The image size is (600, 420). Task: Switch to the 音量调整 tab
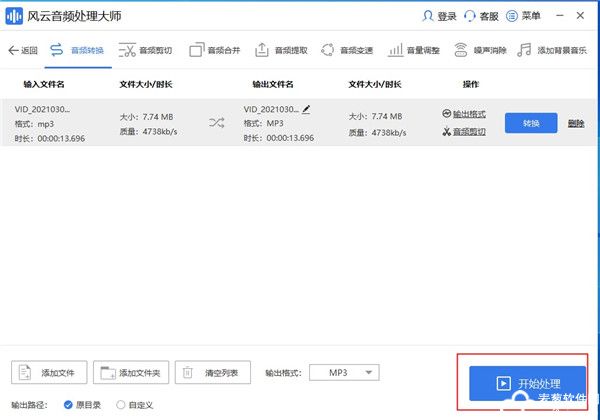point(414,50)
